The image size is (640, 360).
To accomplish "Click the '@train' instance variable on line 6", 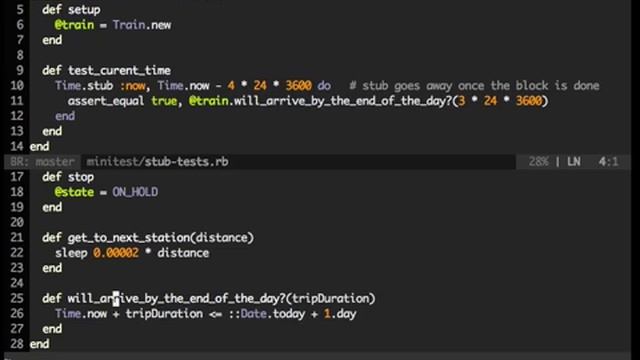I will tap(74, 25).
